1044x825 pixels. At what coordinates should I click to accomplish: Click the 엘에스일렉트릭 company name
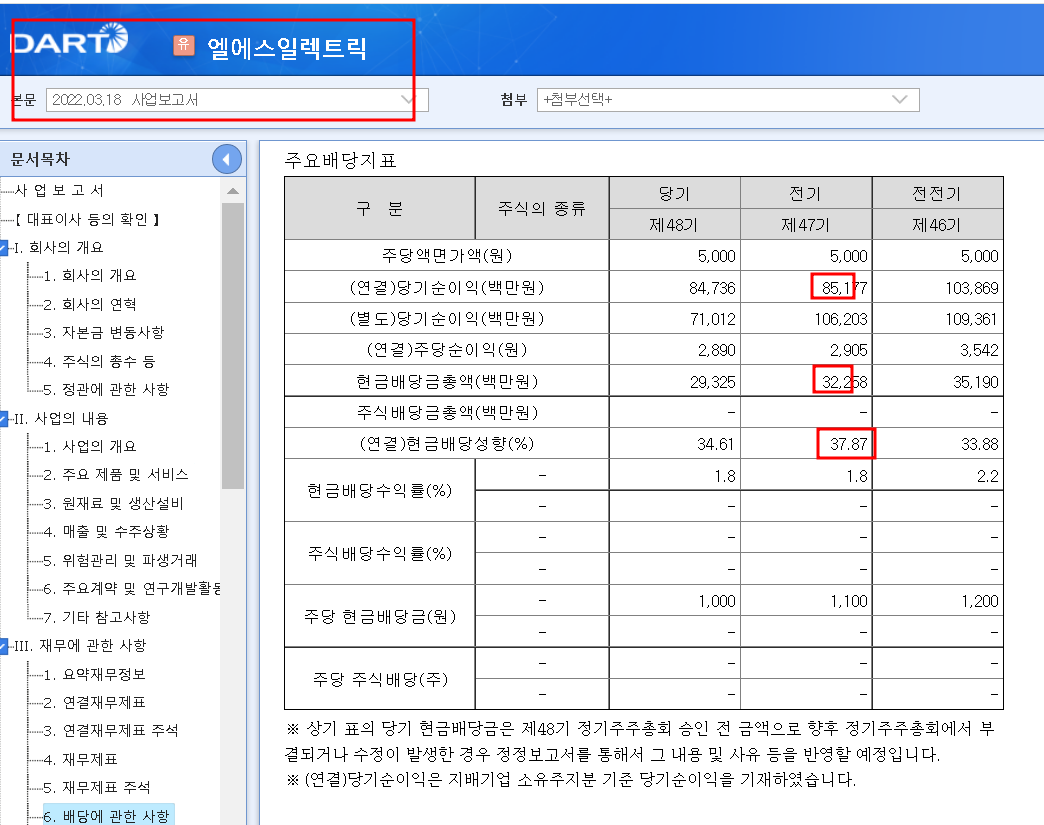[287, 47]
